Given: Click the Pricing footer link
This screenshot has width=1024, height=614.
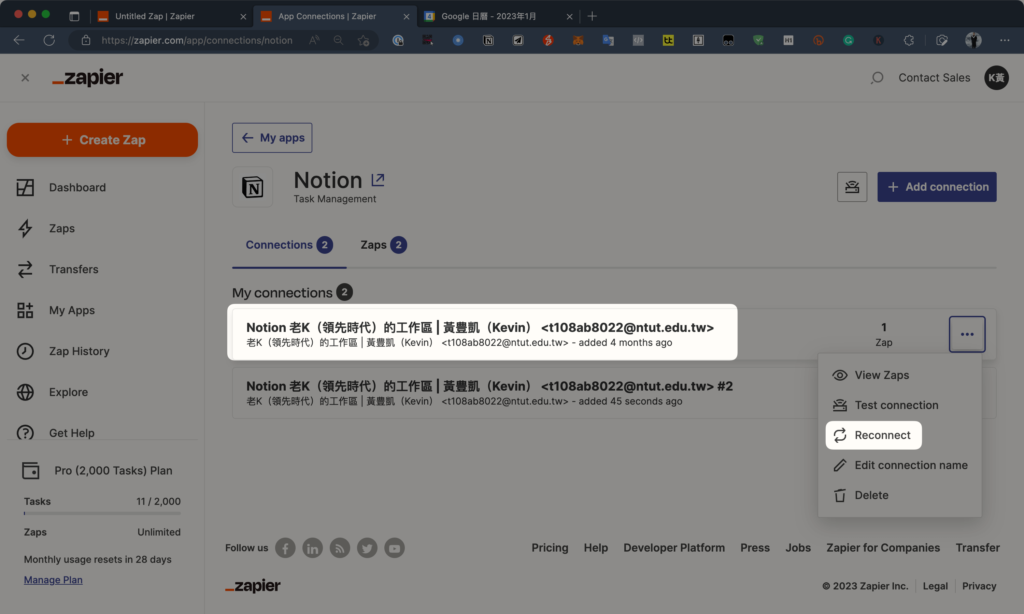Looking at the screenshot, I should (x=549, y=548).
